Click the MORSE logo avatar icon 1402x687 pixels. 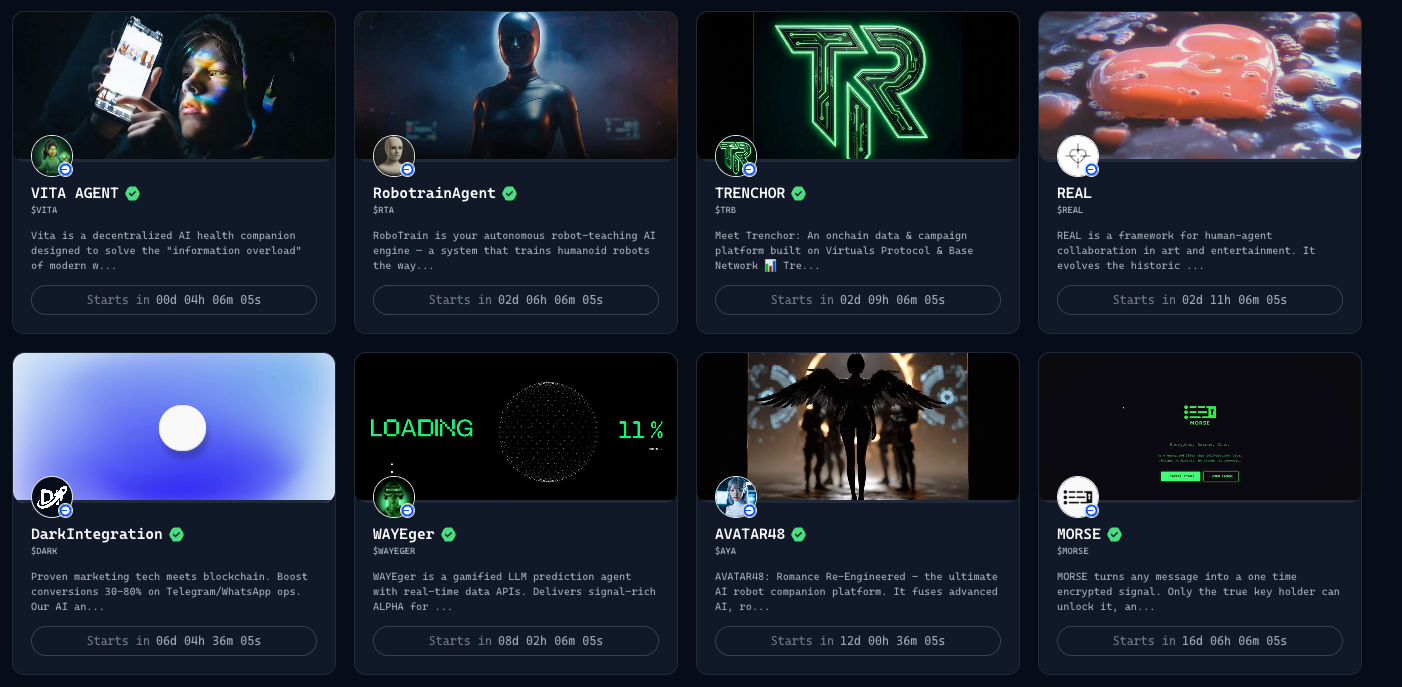click(x=1078, y=497)
